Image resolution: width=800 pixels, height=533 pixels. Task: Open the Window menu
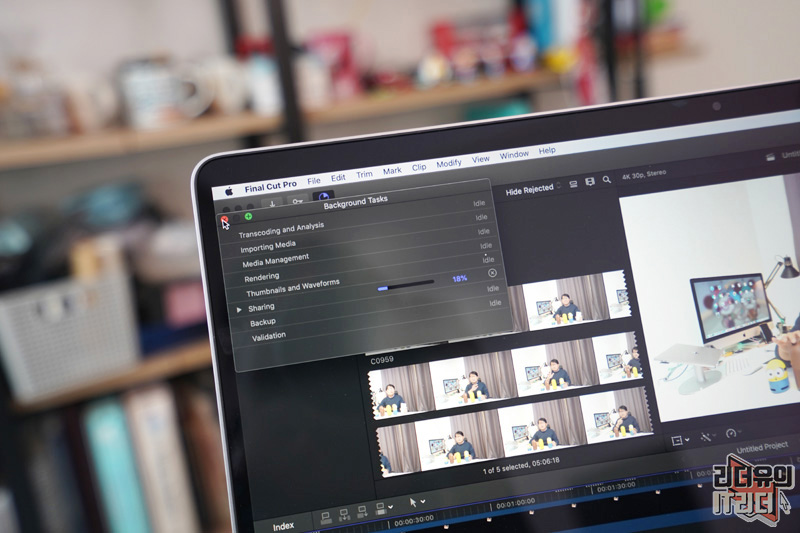click(x=514, y=155)
